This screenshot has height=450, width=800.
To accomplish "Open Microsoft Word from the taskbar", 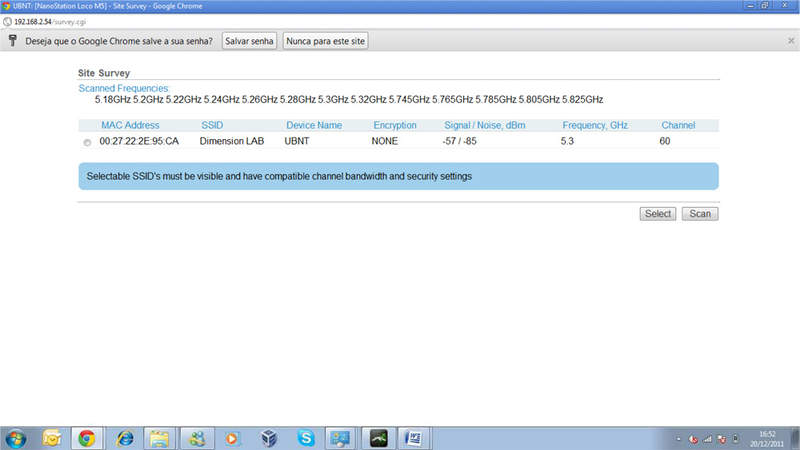I will 413,438.
